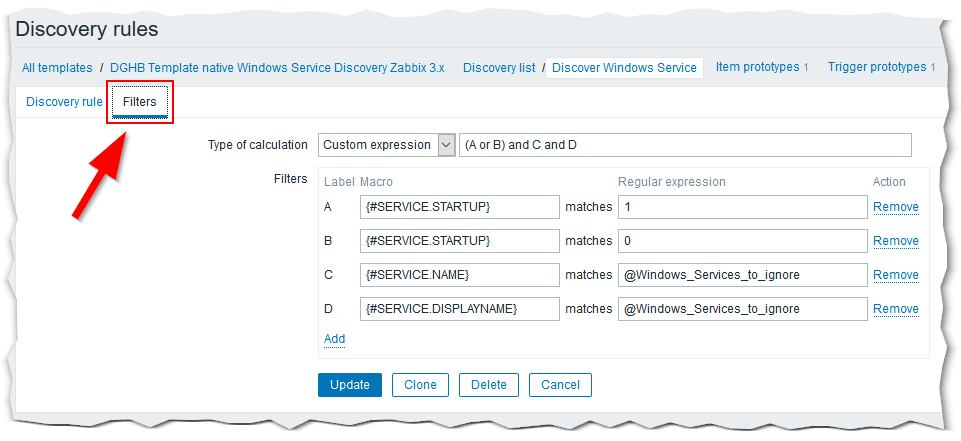
Task: Remove filter C for SERVICE.NAME
Action: (x=895, y=275)
